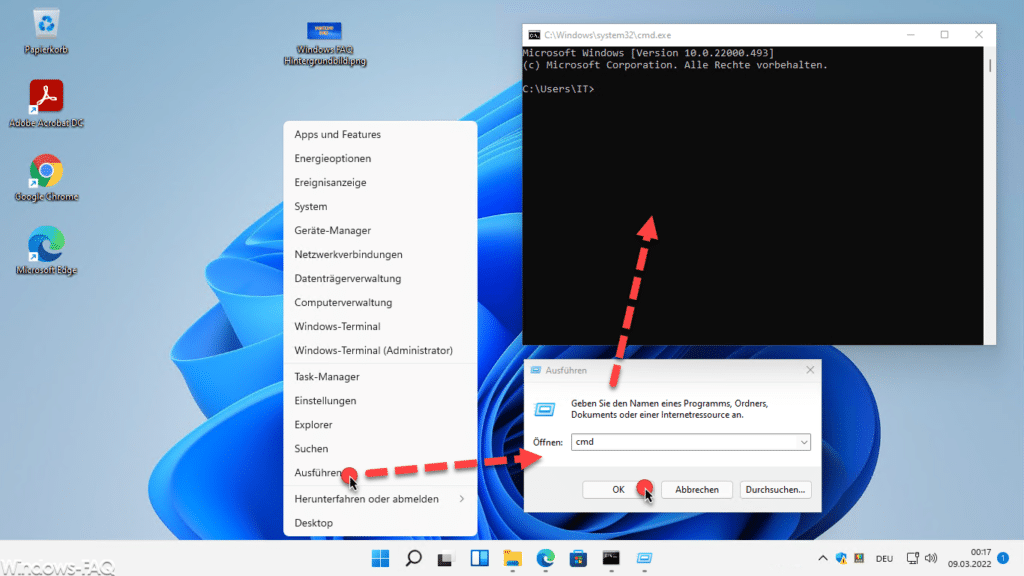
Task: Choose Ausführen in the menu
Action: point(380,473)
